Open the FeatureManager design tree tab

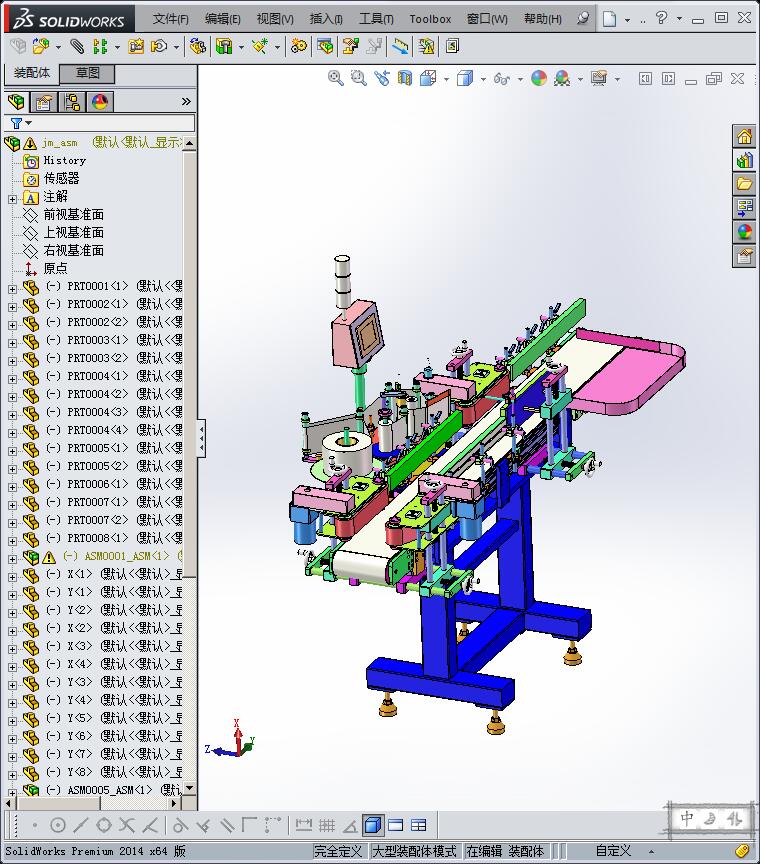coord(17,102)
